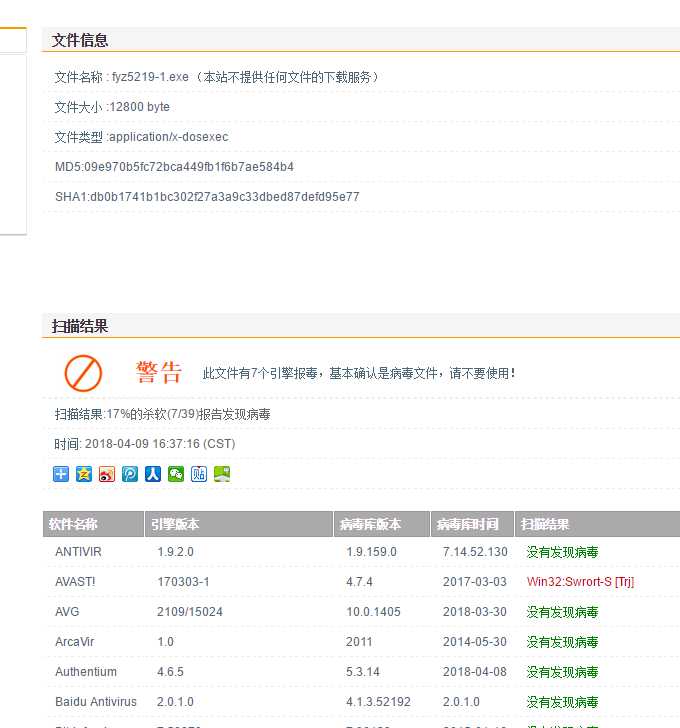Click AVAST database date 2017-03-03
This screenshot has width=680, height=728.
(474, 582)
